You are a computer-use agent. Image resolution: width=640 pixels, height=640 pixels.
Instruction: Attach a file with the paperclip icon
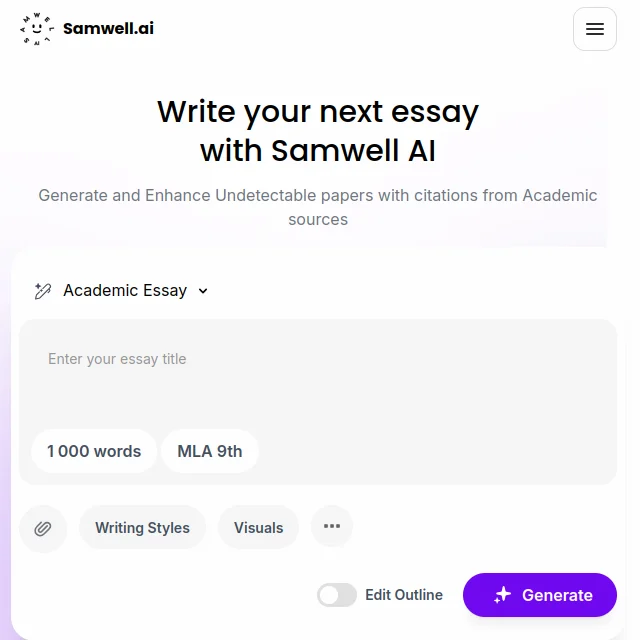[43, 529]
